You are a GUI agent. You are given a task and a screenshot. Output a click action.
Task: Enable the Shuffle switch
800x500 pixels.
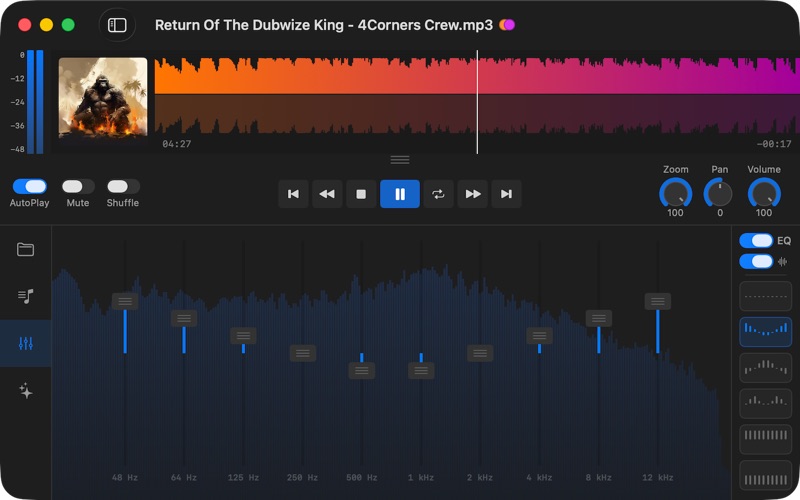pyautogui.click(x=123, y=186)
